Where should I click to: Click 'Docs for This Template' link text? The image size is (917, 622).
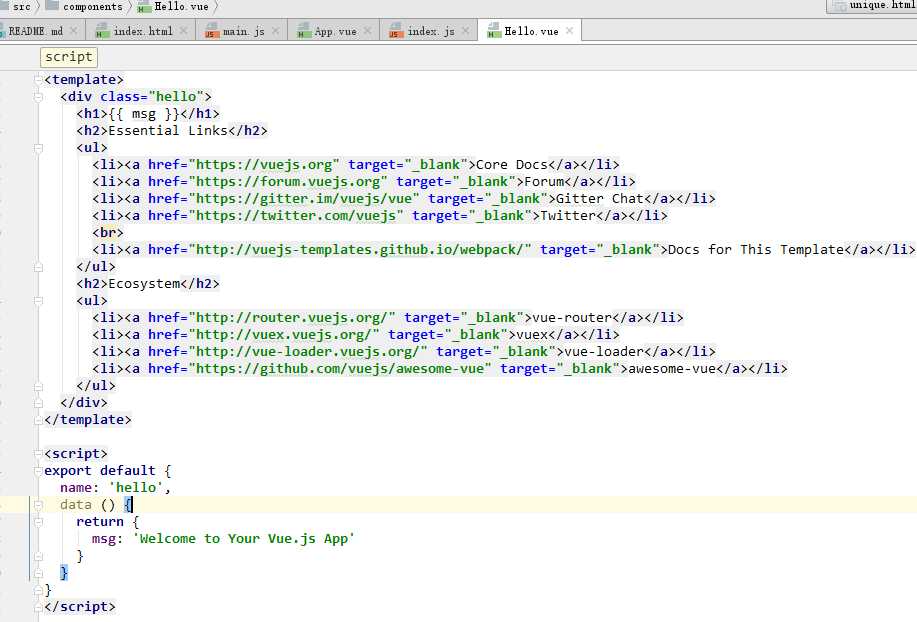pyautogui.click(x=756, y=250)
